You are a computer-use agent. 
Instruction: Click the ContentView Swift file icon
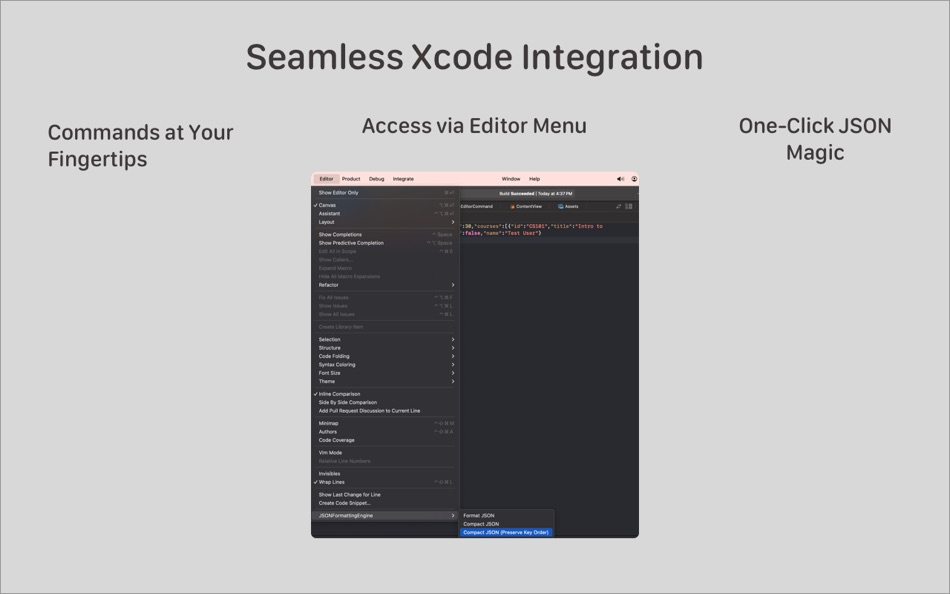click(512, 206)
